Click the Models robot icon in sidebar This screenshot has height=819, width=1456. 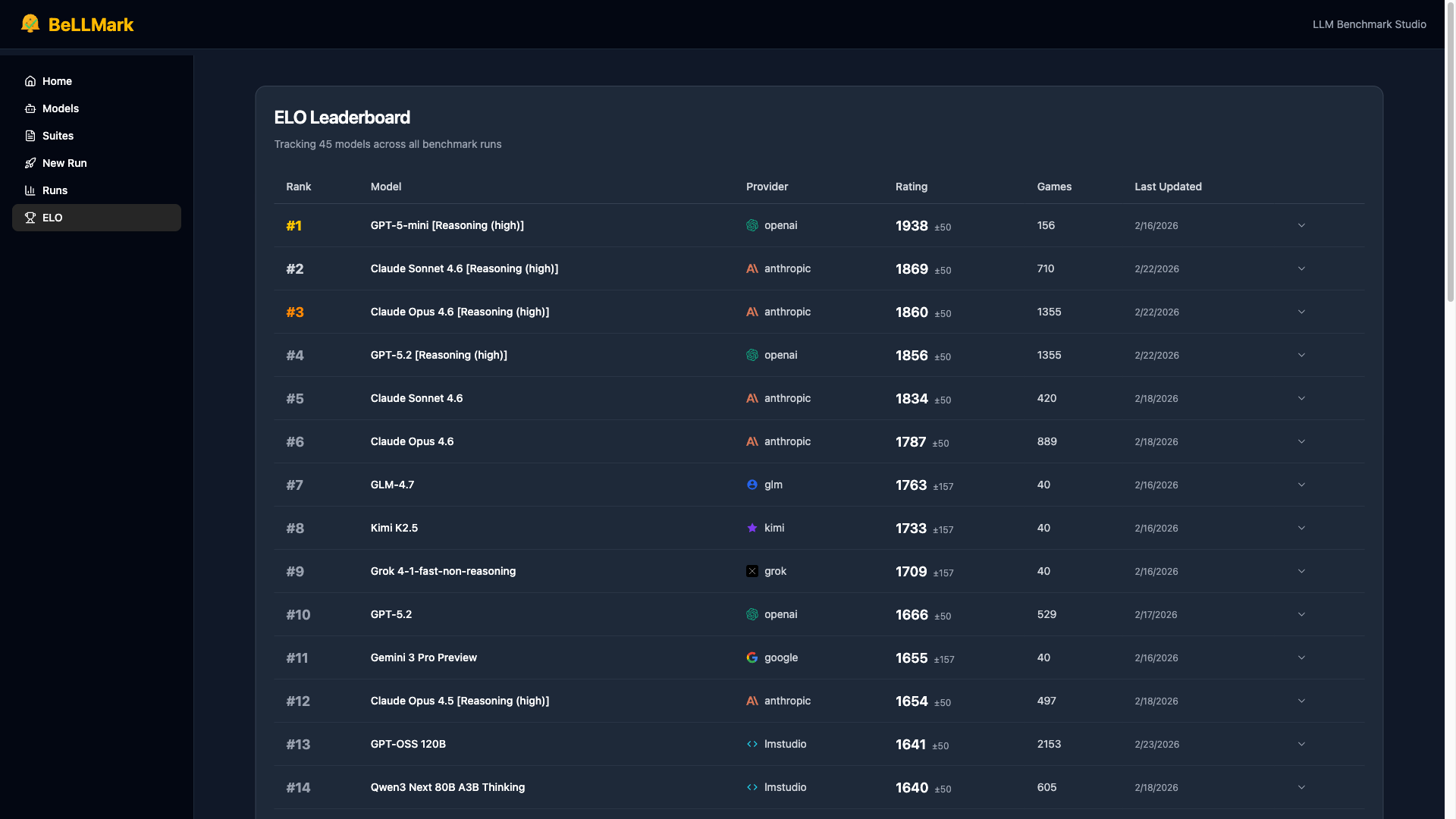(x=30, y=108)
